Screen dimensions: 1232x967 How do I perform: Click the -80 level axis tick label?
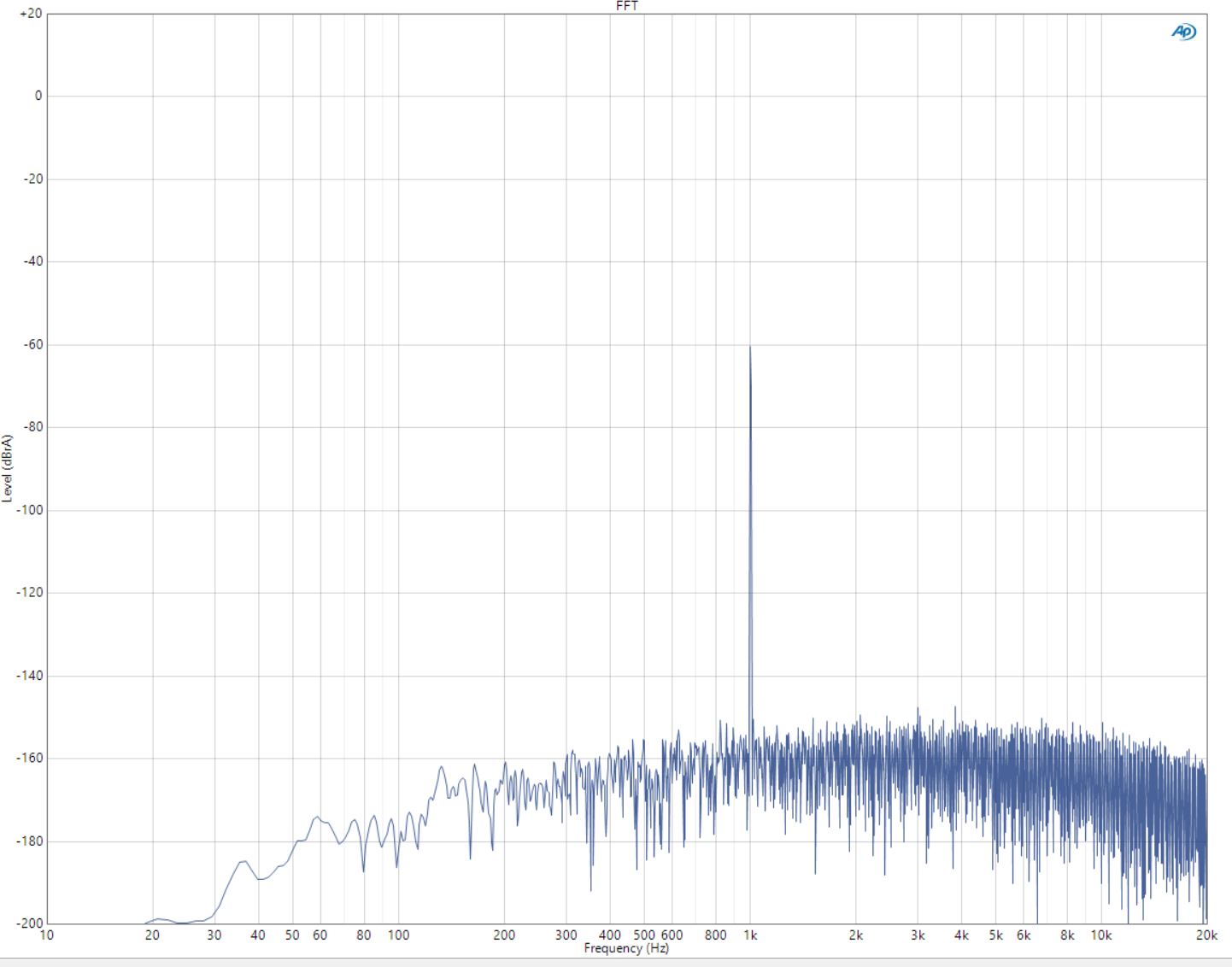[32, 427]
